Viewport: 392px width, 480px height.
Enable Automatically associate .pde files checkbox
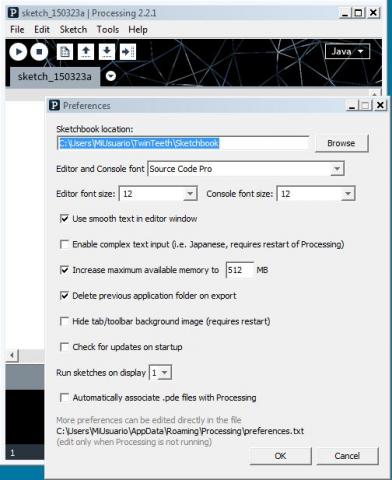[64, 398]
